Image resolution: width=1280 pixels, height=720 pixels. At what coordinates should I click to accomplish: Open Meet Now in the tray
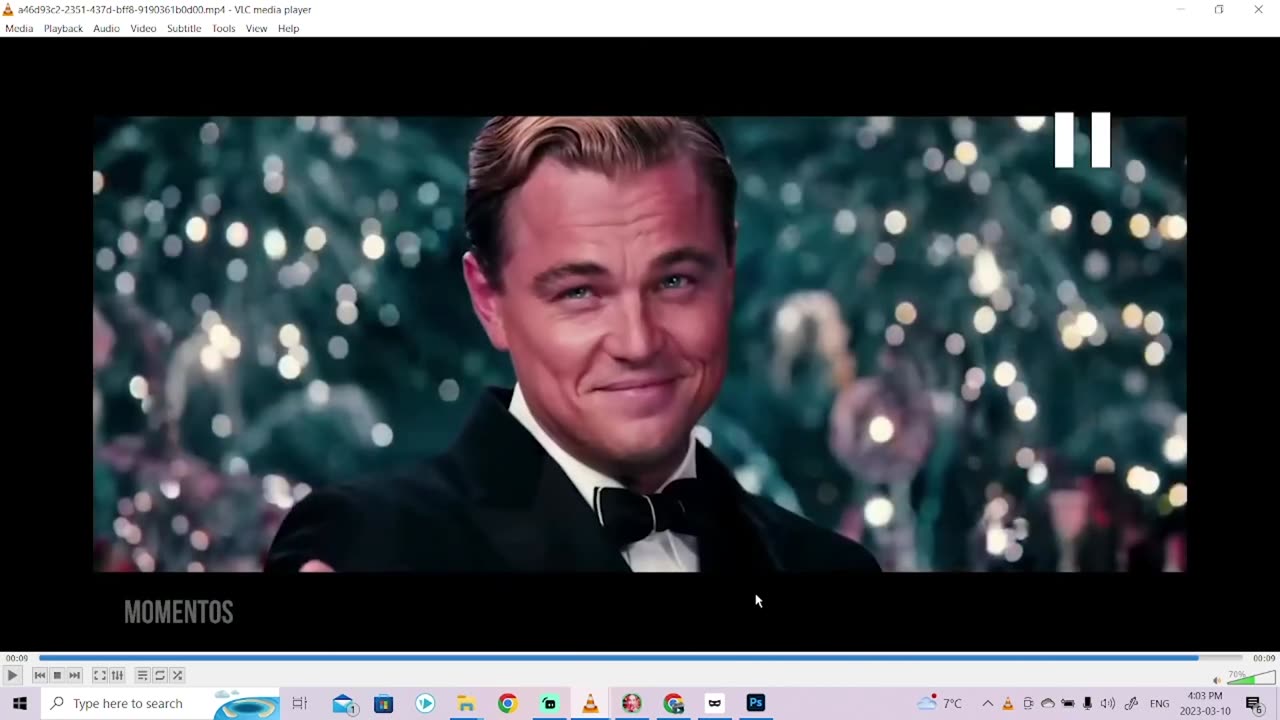[1028, 704]
